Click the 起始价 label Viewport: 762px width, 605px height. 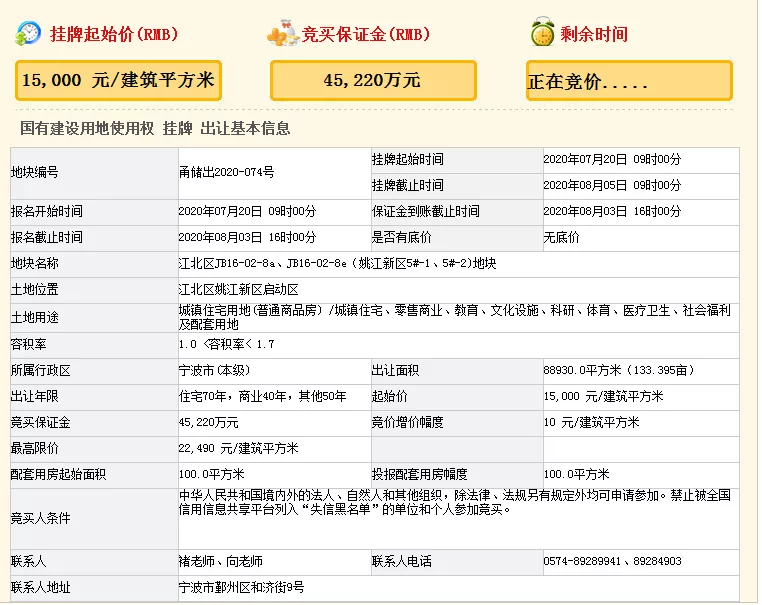click(390, 397)
